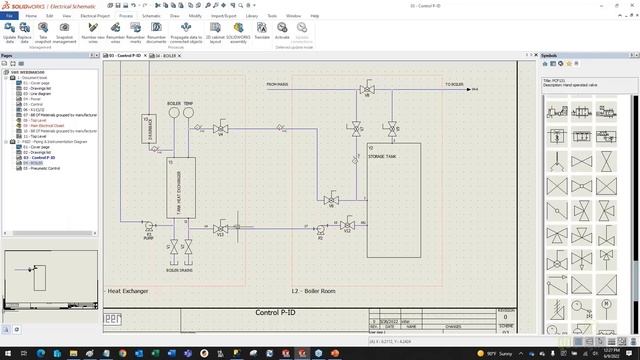Select 04 - BOILER page in tree
Screen dimensions: 640x360
tap(33, 163)
